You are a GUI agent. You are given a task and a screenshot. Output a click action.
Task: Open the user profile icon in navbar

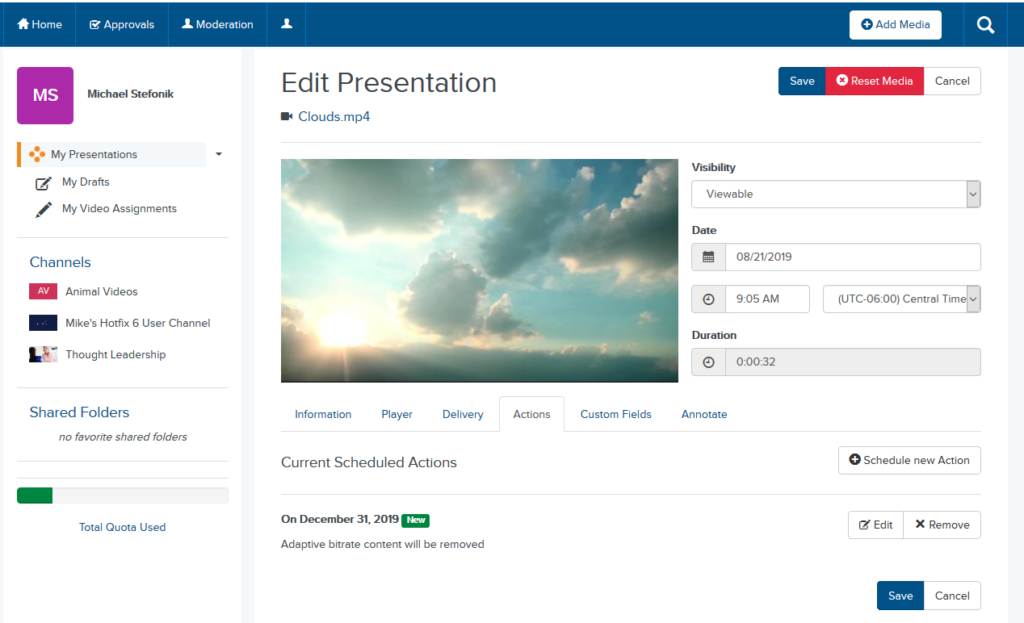286,24
